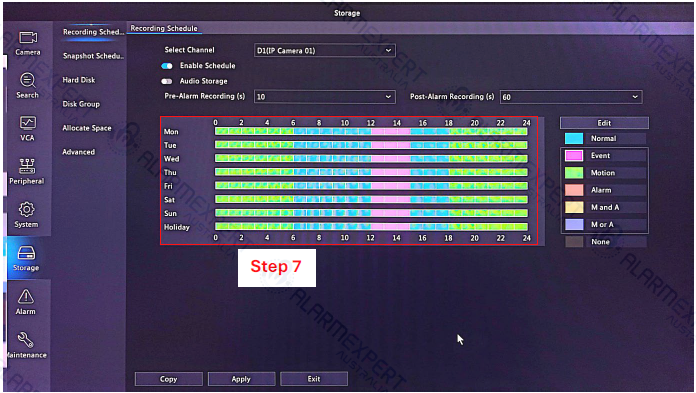The image size is (696, 393).
Task: Open the System gear icon
Action: 26,210
